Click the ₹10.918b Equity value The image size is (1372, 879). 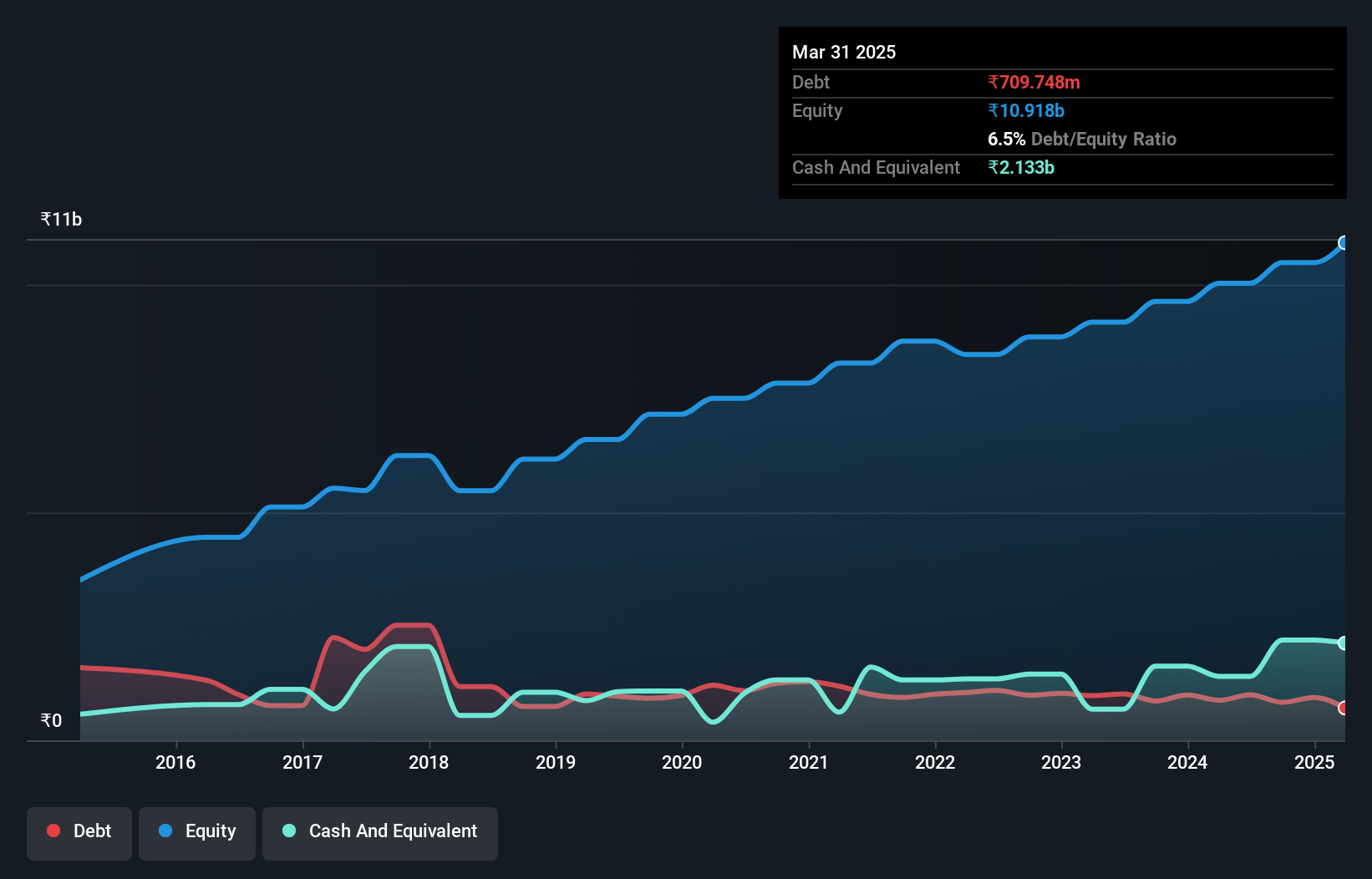[1024, 109]
